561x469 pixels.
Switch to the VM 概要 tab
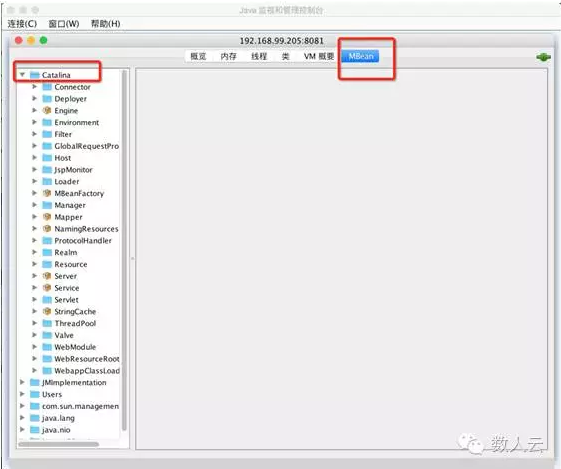(x=319, y=56)
